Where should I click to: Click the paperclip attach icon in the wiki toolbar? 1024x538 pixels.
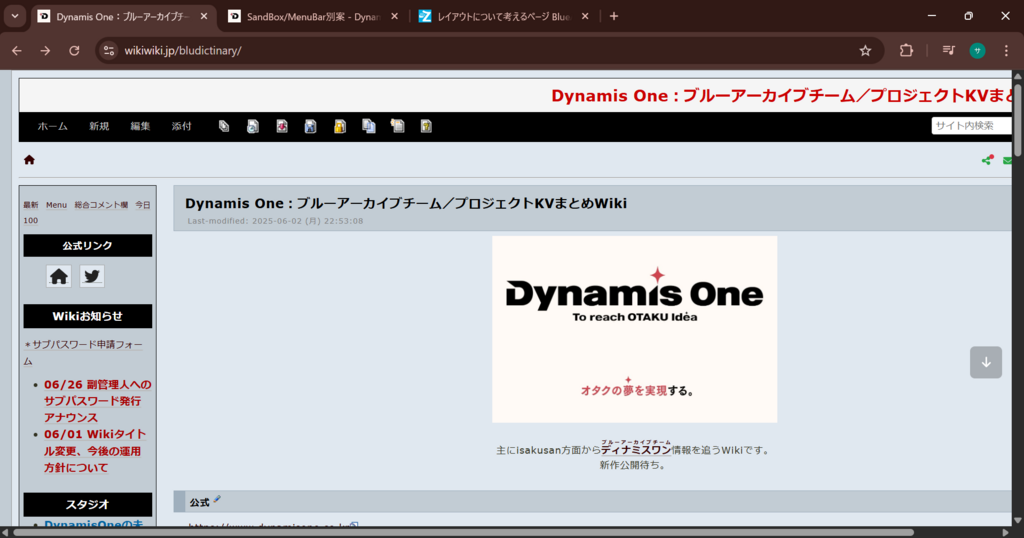pos(224,126)
